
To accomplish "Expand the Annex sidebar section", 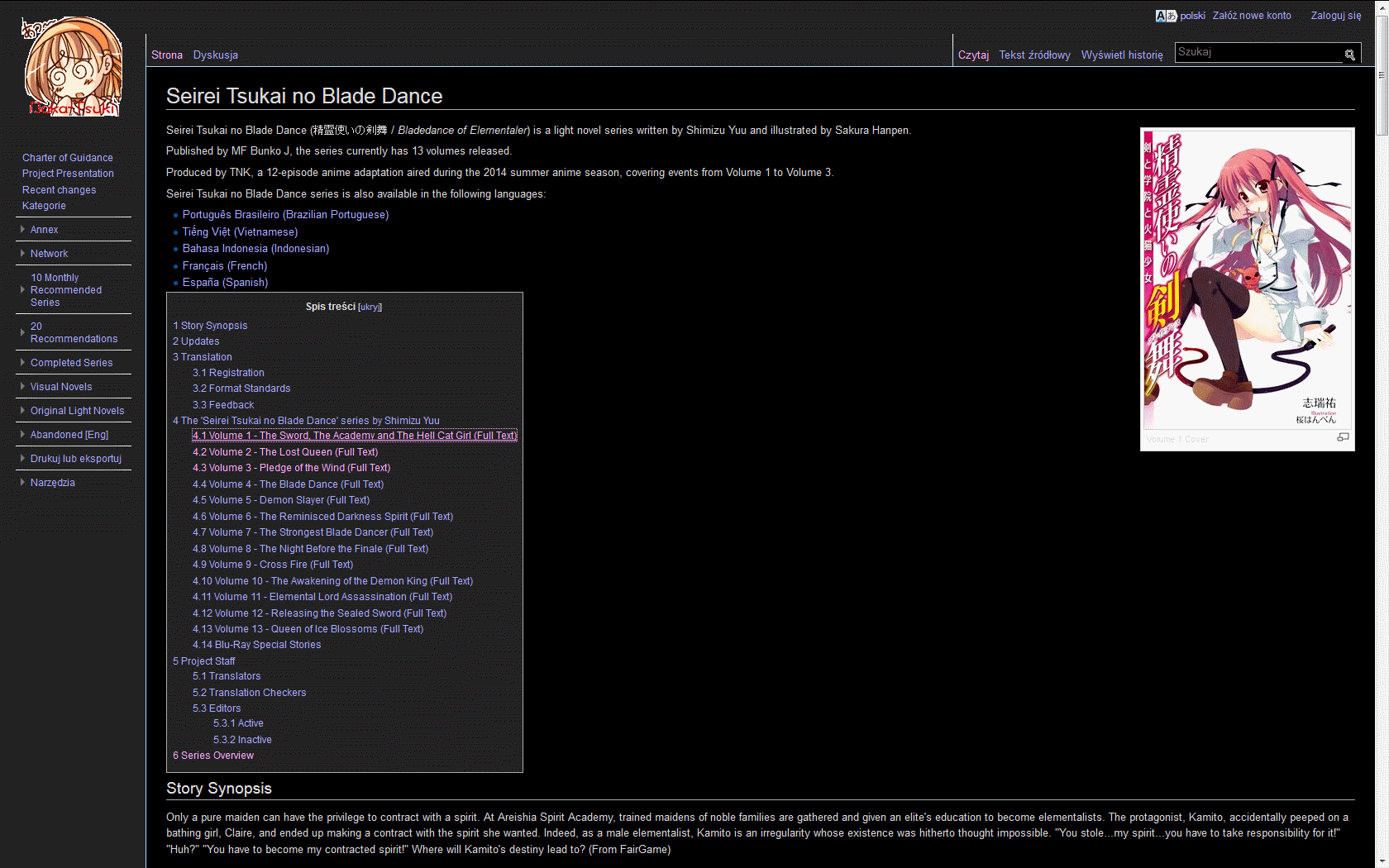I will pos(44,230).
